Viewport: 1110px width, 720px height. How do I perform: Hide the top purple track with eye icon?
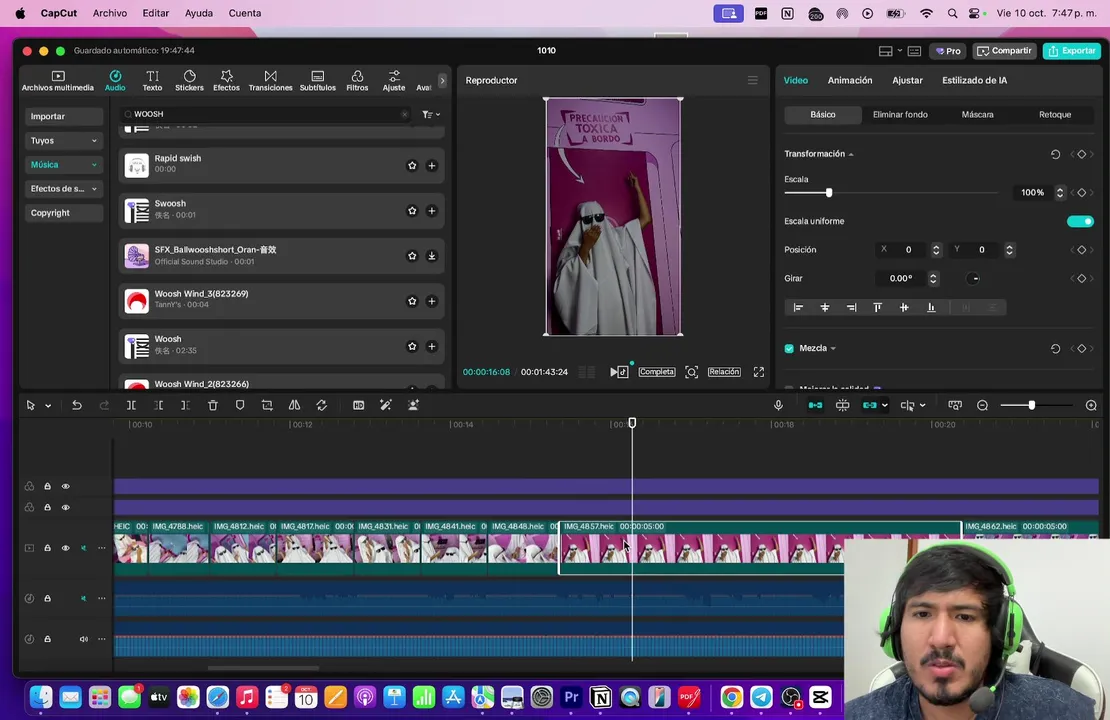click(66, 486)
